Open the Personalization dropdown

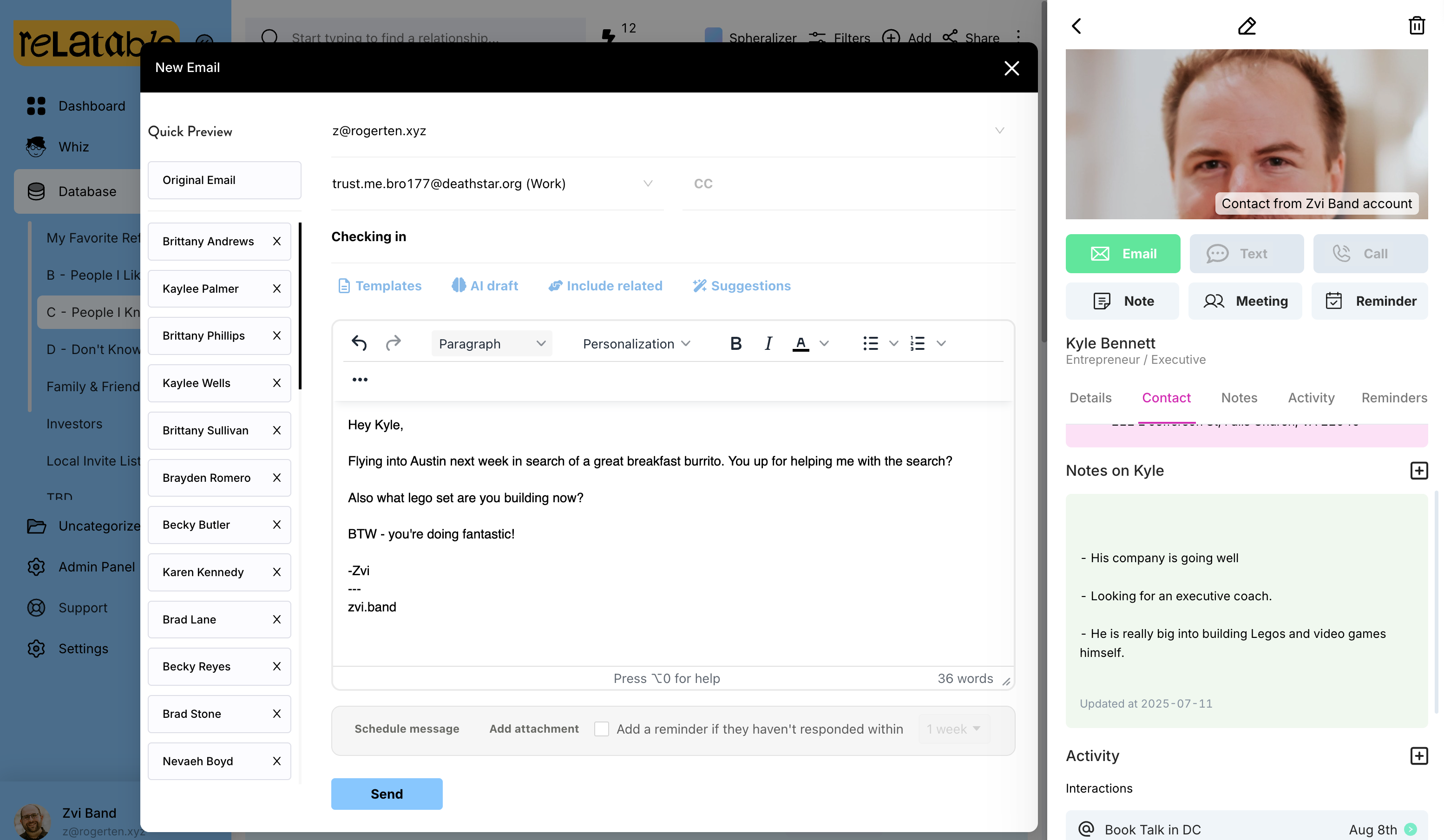coord(635,343)
